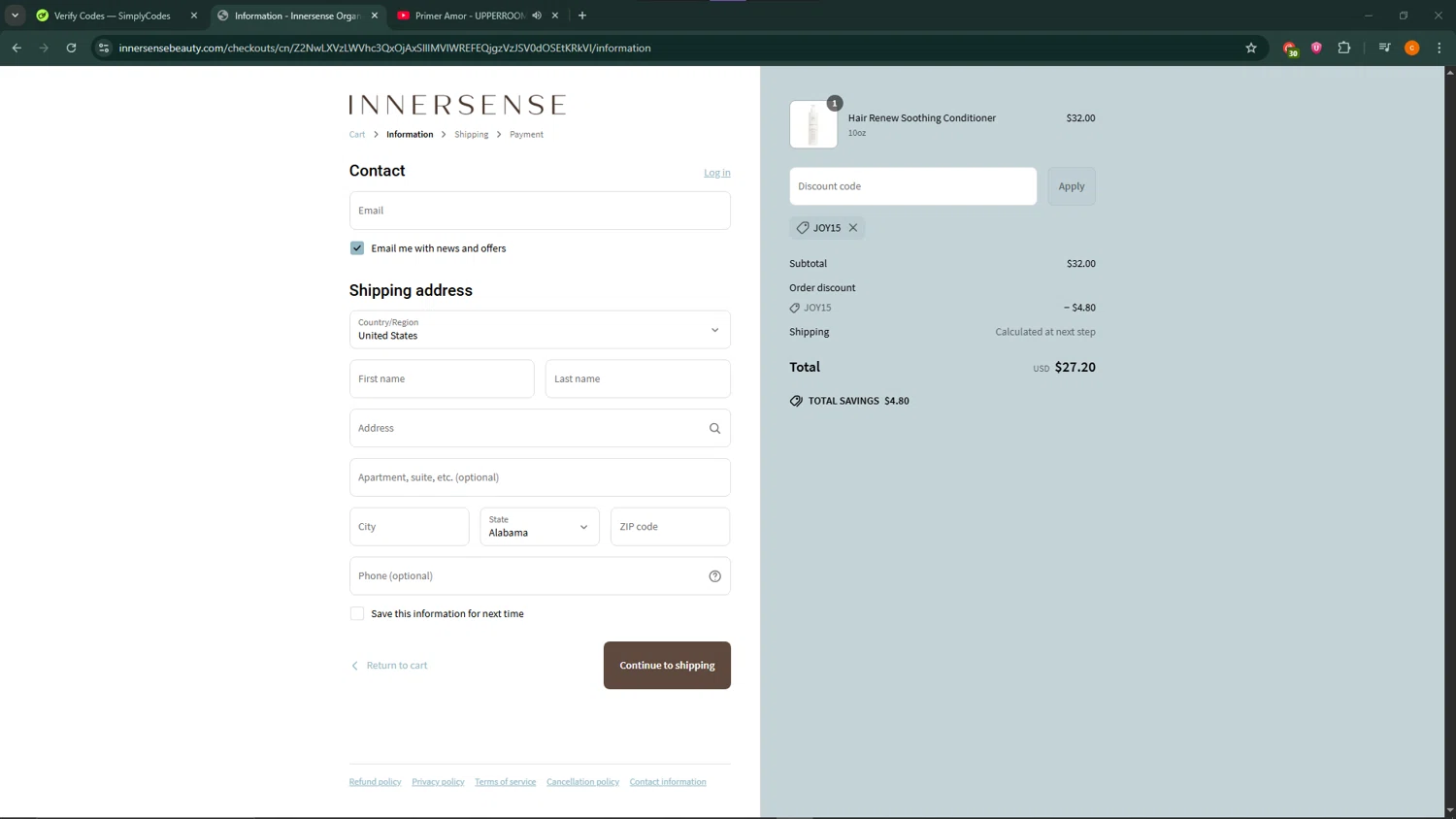Screen dimensions: 1456x819
Task: Click the Log in link
Action: 717,173
